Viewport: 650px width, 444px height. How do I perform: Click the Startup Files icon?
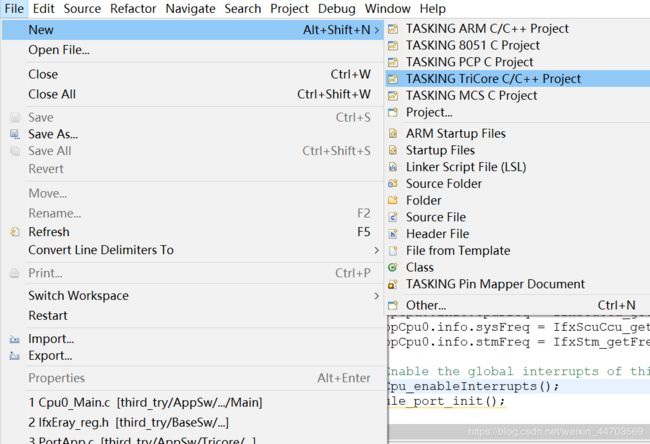pos(393,150)
